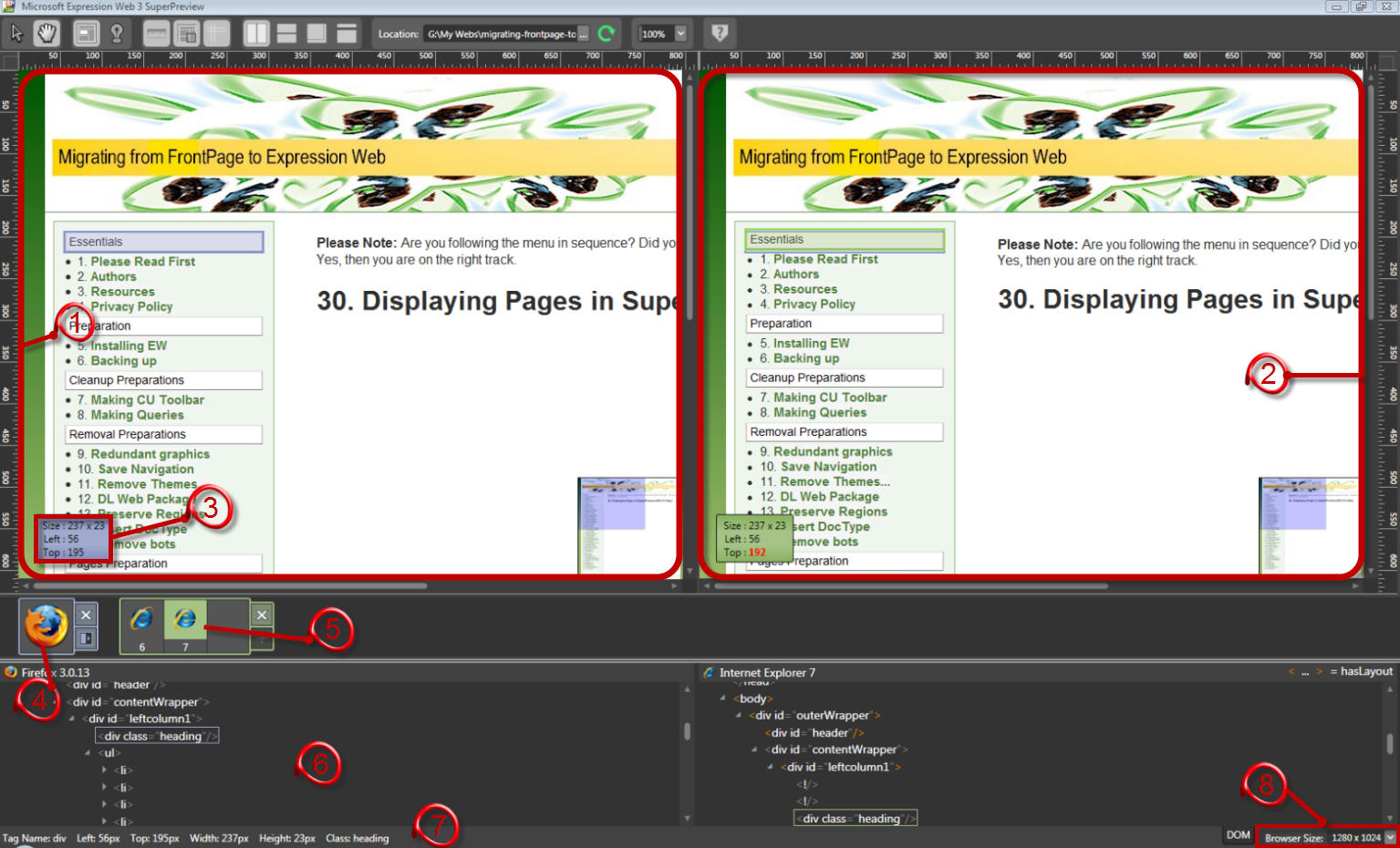
Task: Click horizontal scrollbar under left preview
Action: (228, 586)
